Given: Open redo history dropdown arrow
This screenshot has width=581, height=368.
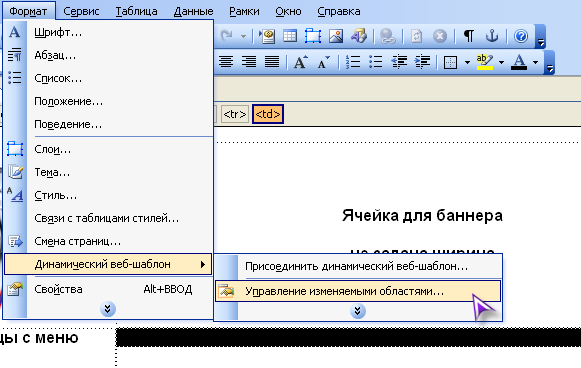Looking at the screenshot, I should [243, 36].
